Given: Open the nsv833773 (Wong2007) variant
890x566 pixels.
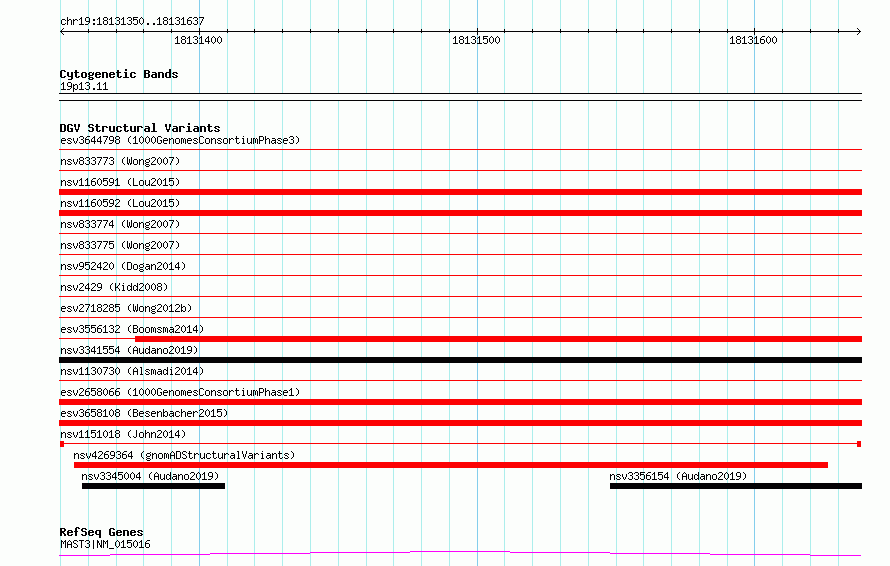Looking at the screenshot, I should coord(120,161).
